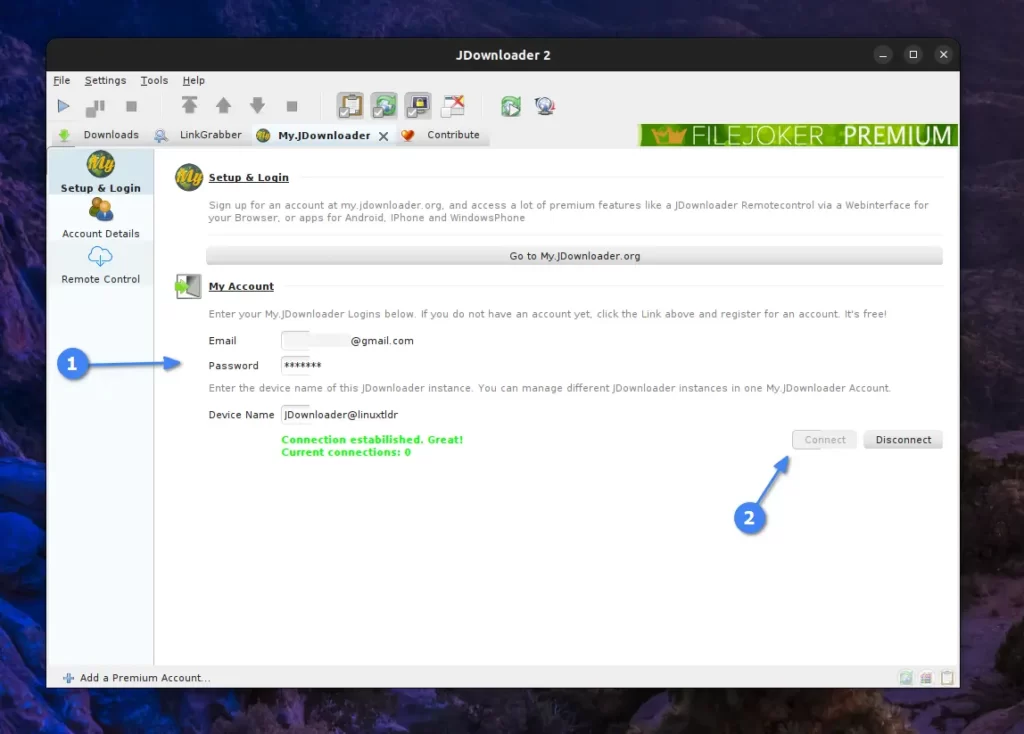Click the plus icon by Add Premium Account

[68, 678]
